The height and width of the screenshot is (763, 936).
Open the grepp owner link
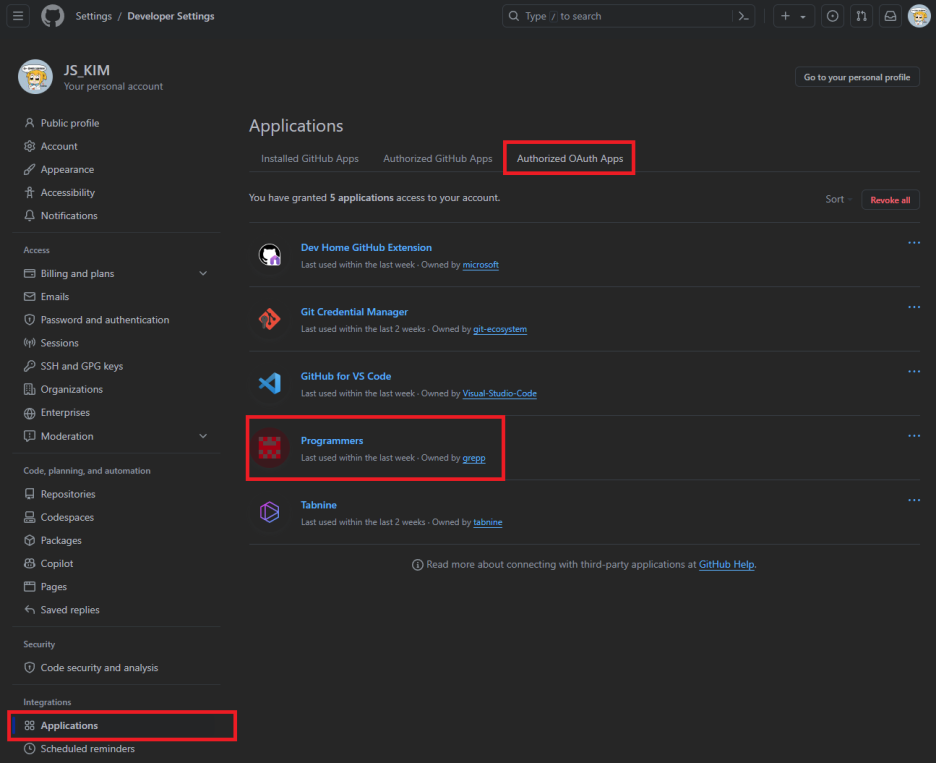(474, 459)
